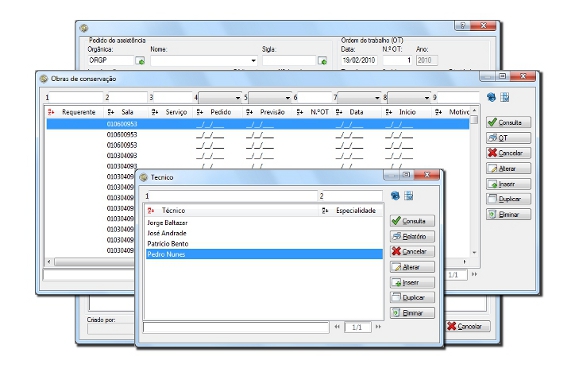Sort by the Requerente column
The image size is (579, 372).
78,112
